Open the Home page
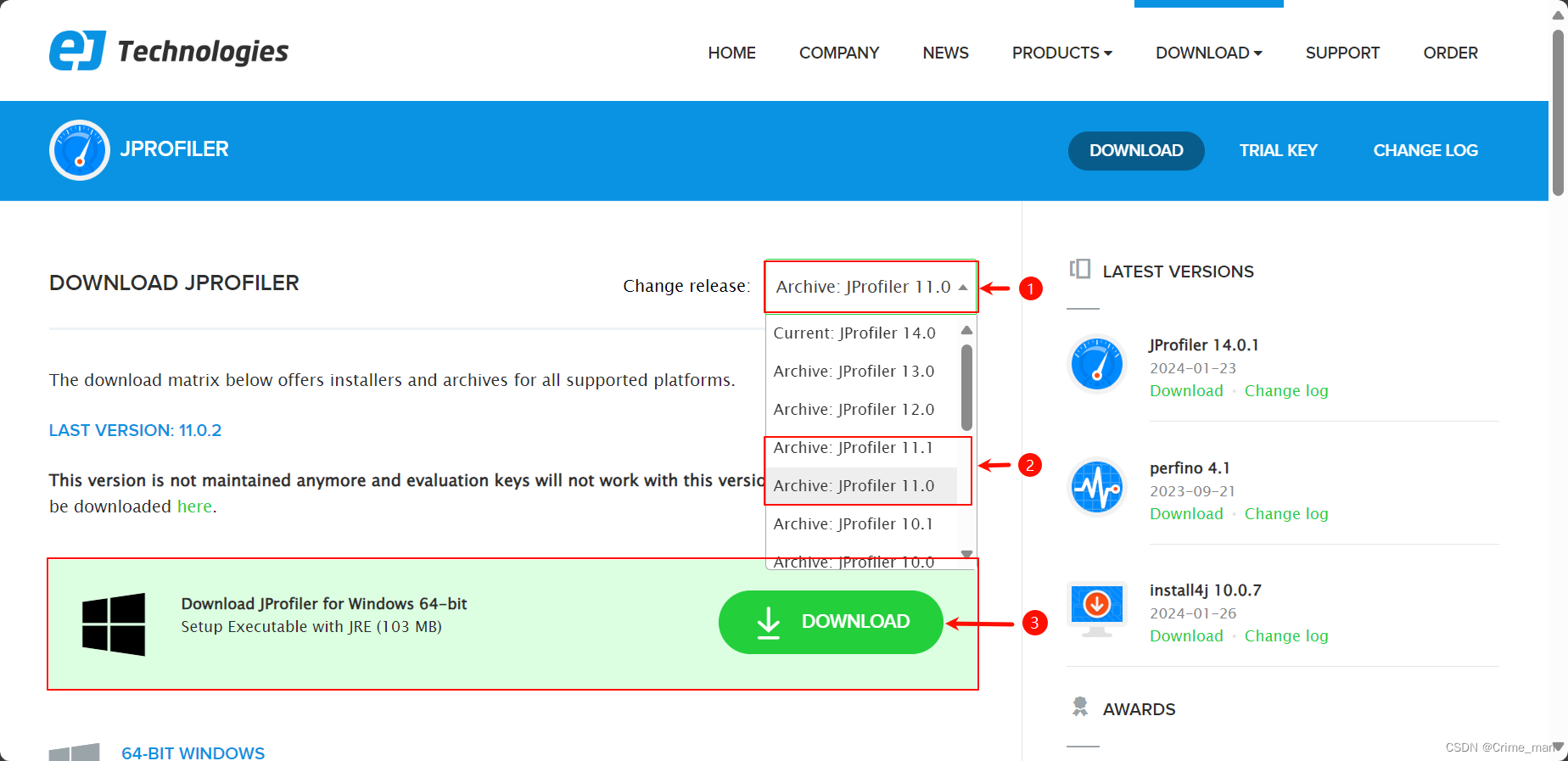Image resolution: width=1568 pixels, height=761 pixels. coord(731,53)
